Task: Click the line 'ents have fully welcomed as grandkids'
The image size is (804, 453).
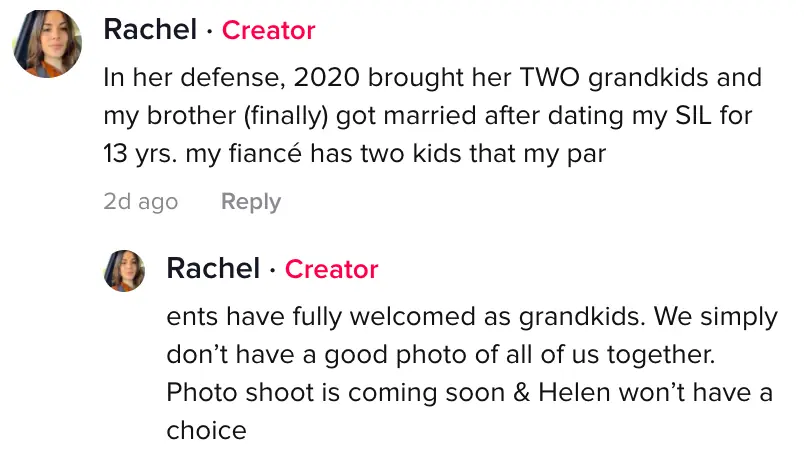Action: (471, 317)
